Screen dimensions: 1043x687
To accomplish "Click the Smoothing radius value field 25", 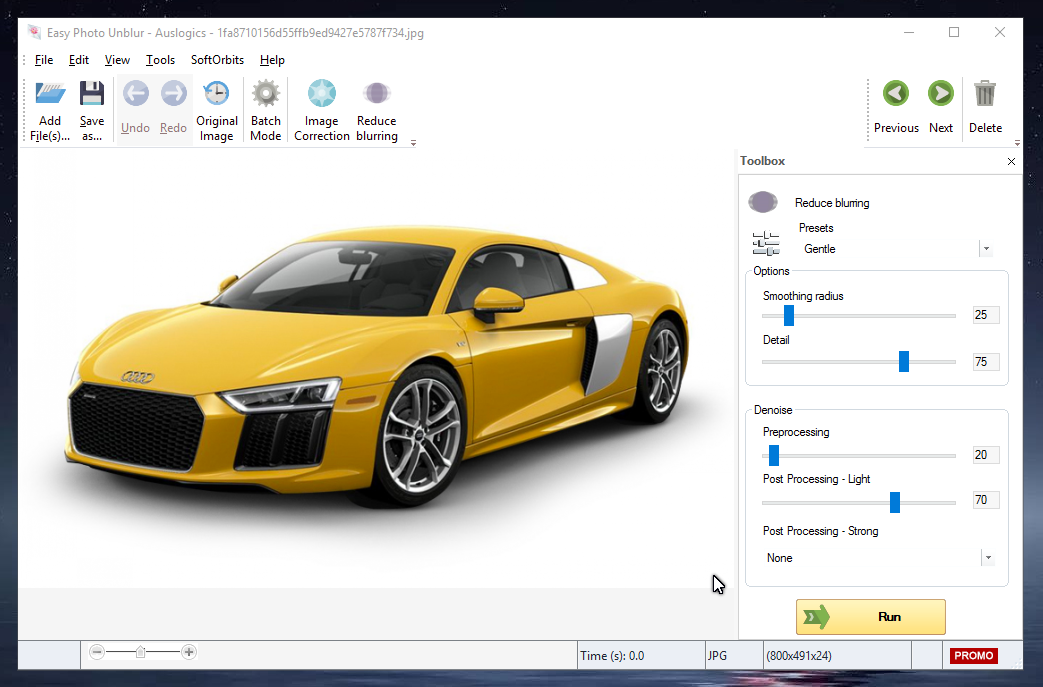I will tap(986, 315).
